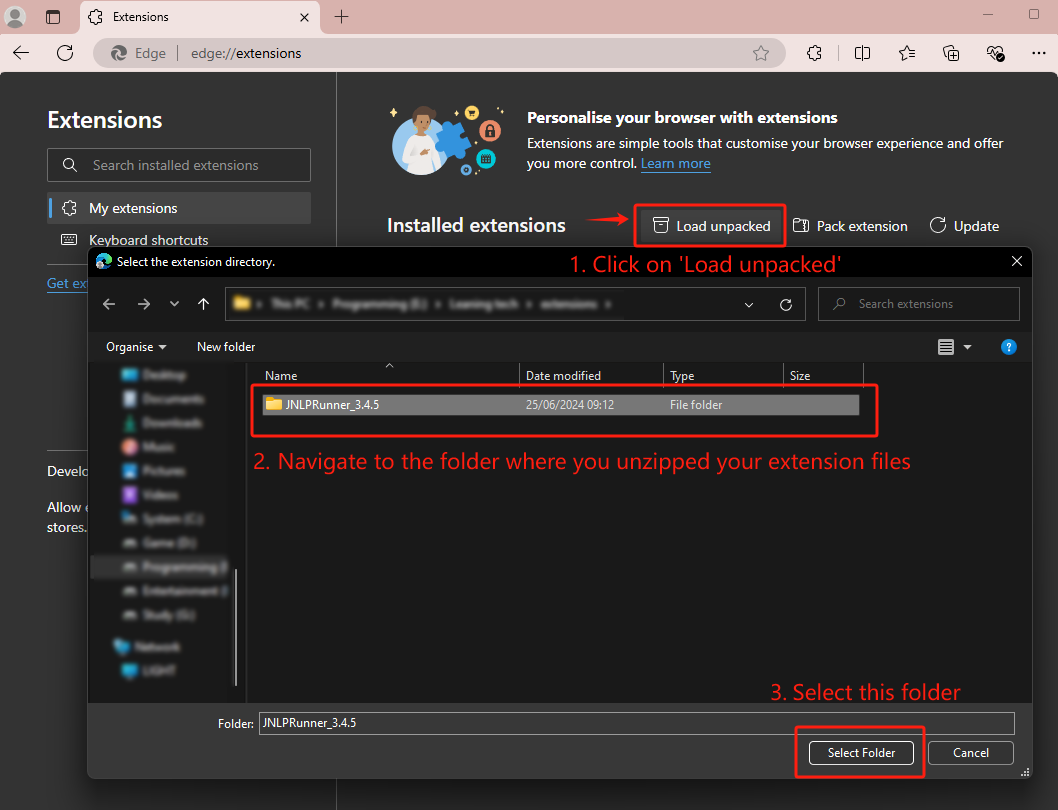The width and height of the screenshot is (1058, 810).
Task: Expand the Organise dropdown menu
Action: coord(136,347)
